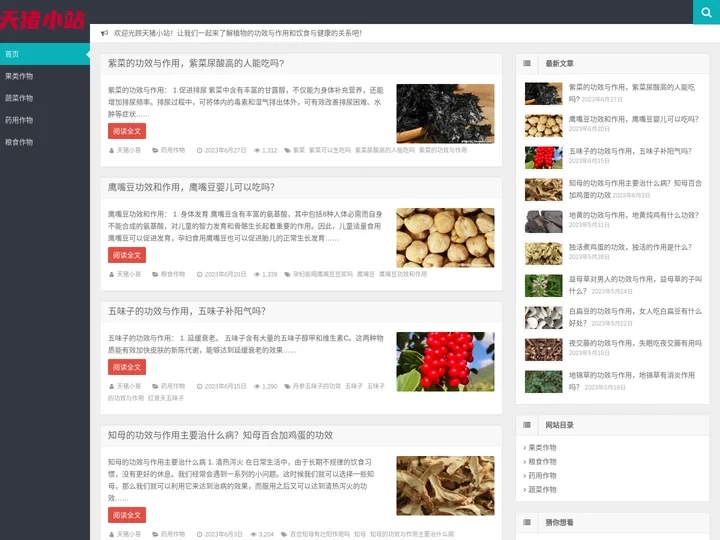Click clock icon next to 2023年6月20日
The image size is (720, 540).
pyautogui.click(x=199, y=274)
